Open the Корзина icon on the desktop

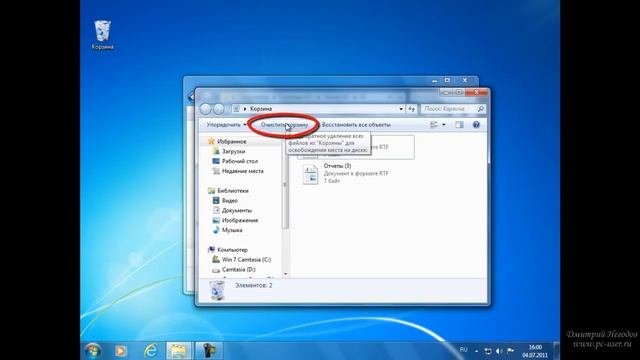102,35
